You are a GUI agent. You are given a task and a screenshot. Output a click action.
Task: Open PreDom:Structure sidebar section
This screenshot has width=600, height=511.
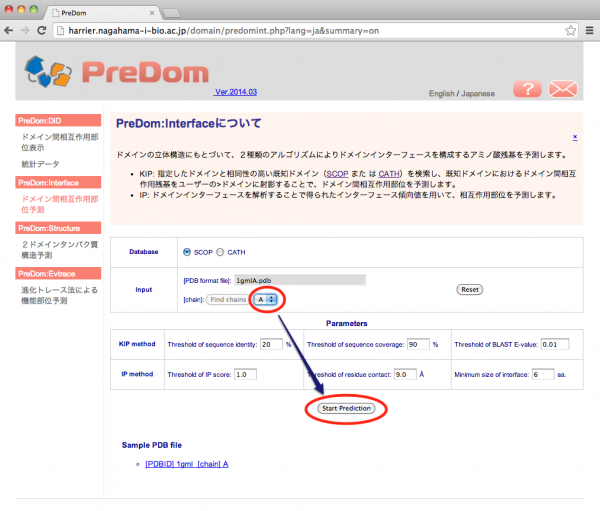coord(59,228)
